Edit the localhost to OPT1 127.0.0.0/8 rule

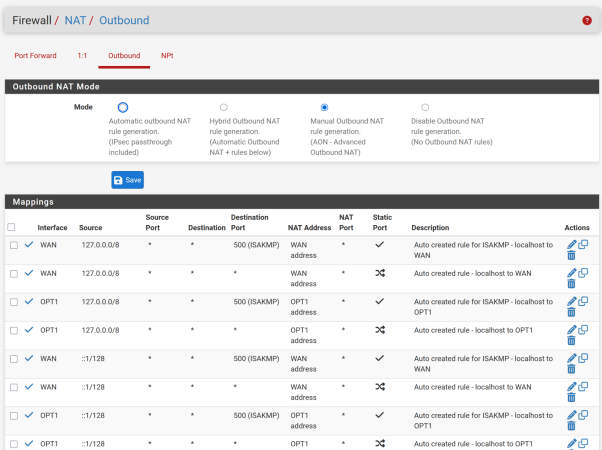coord(572,330)
